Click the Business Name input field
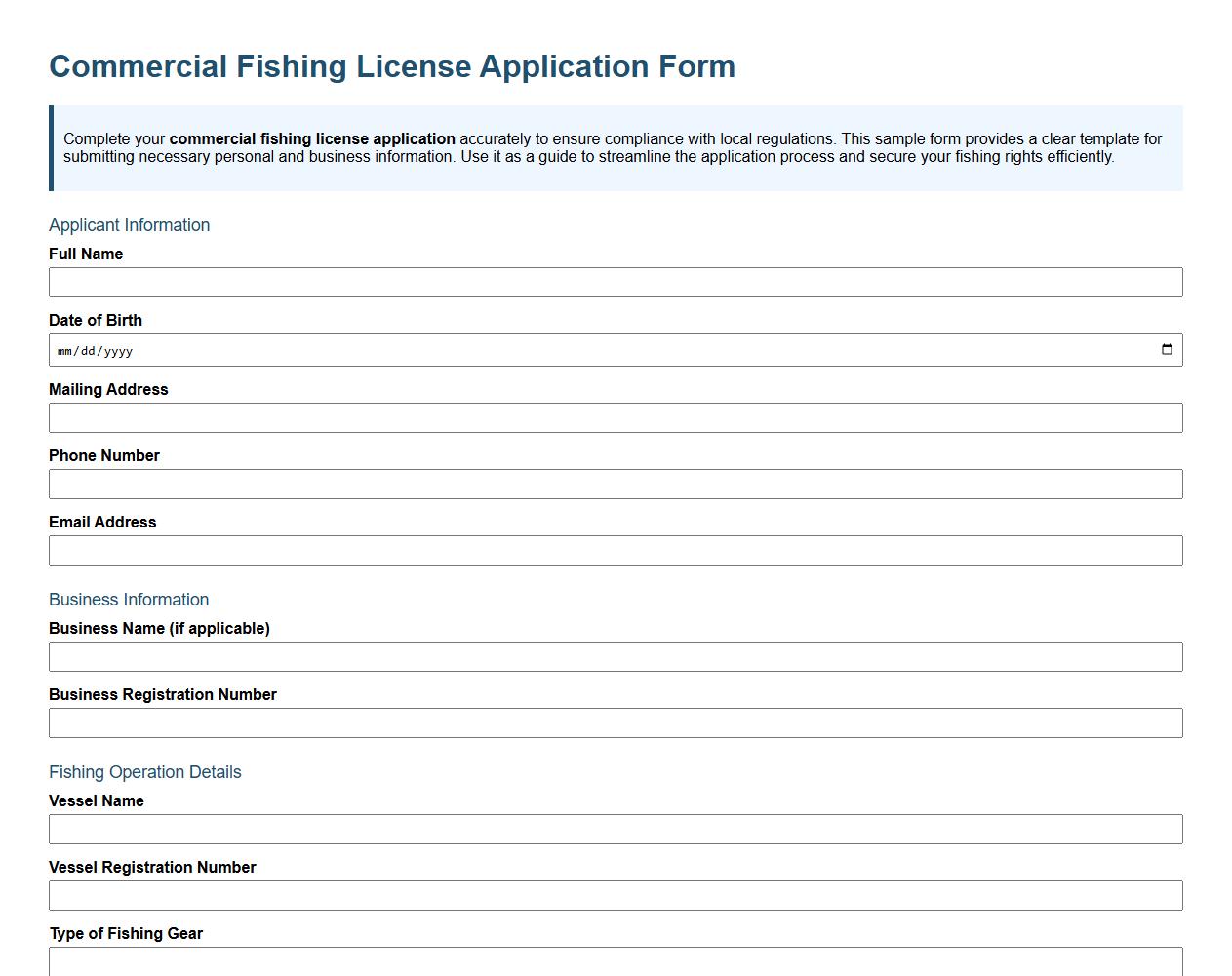This screenshot has width=1232, height=976. point(615,656)
